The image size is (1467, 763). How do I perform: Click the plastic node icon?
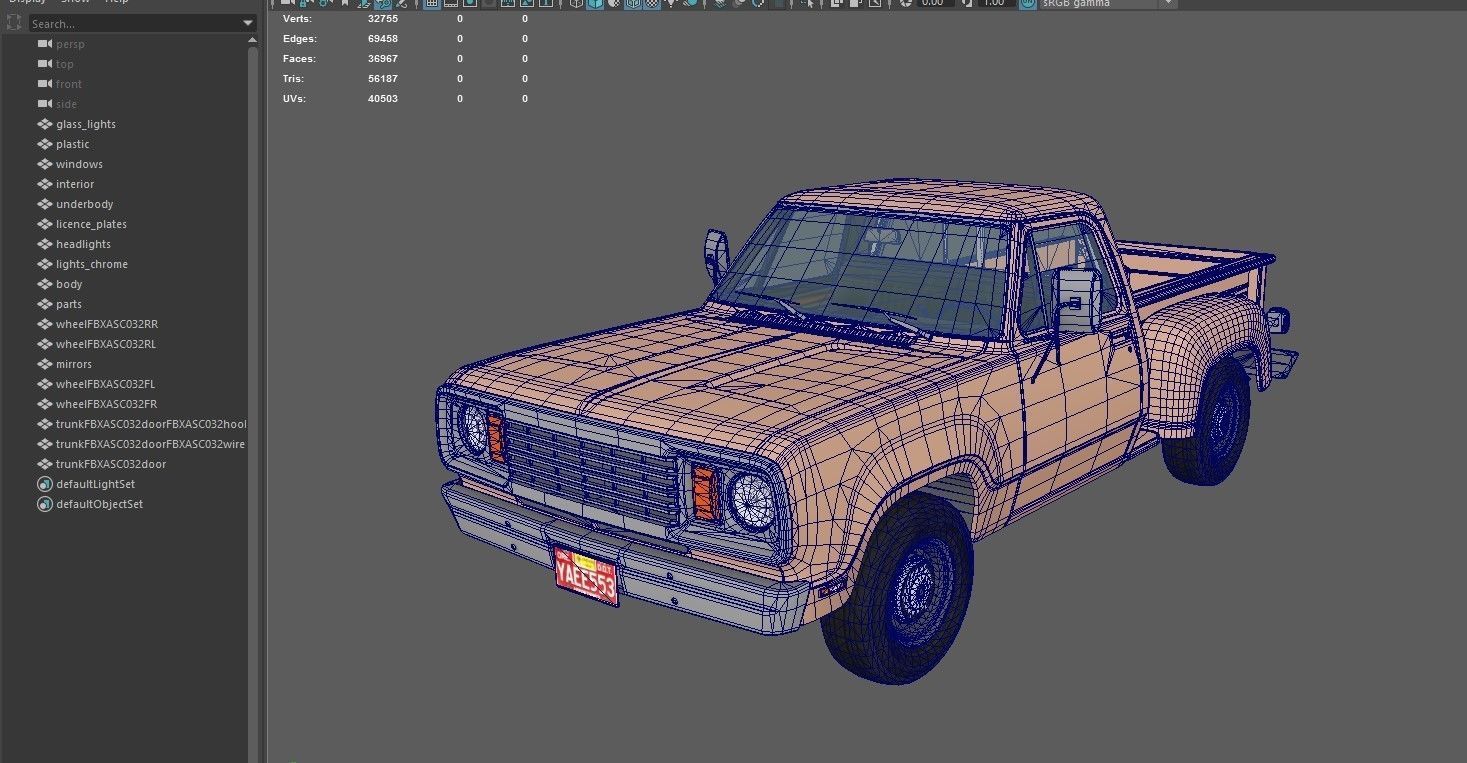click(44, 144)
